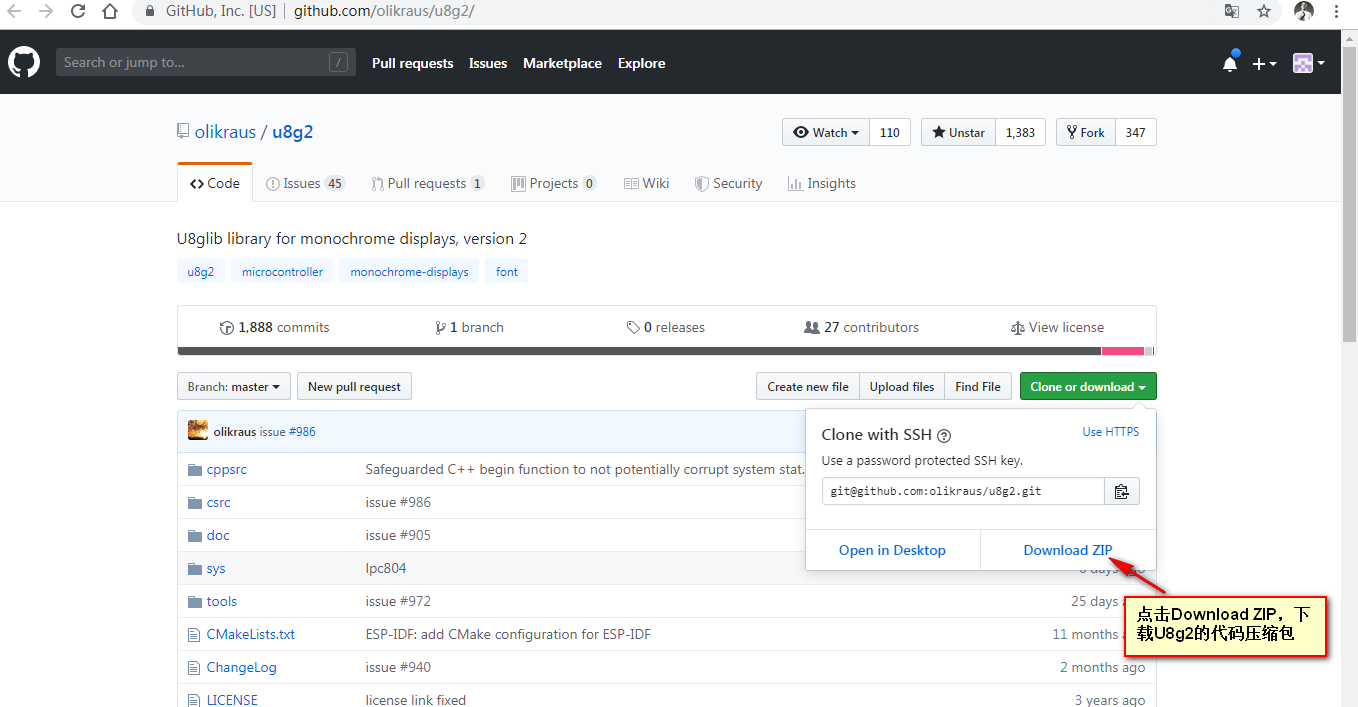1358x707 pixels.
Task: Click the microcontroller topic tag
Action: coord(282,272)
